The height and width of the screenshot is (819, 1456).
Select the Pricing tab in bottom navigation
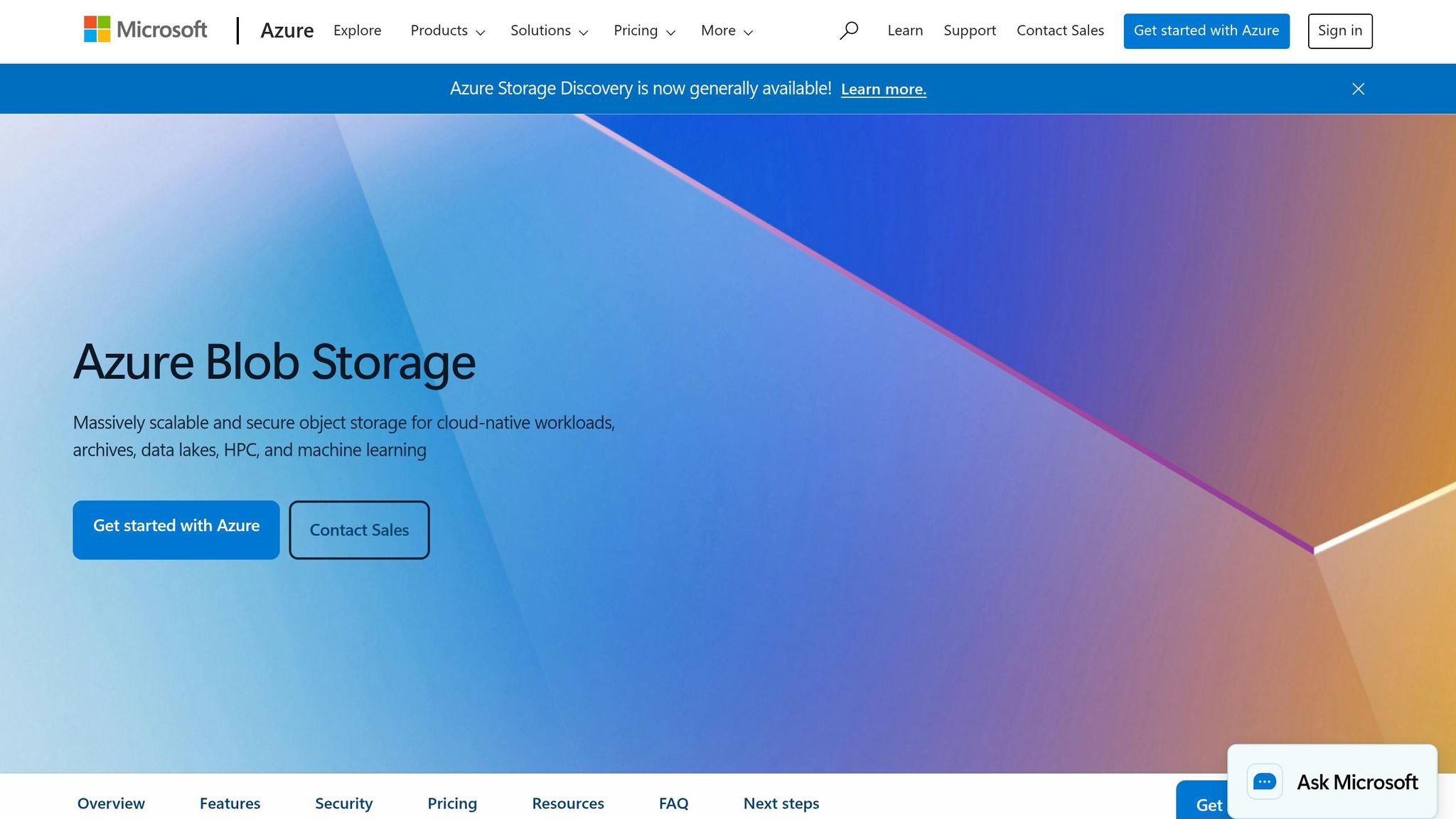click(452, 803)
